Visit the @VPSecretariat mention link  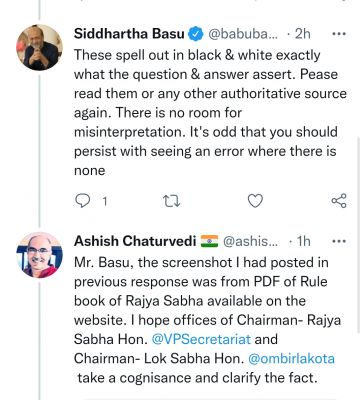click(201, 339)
